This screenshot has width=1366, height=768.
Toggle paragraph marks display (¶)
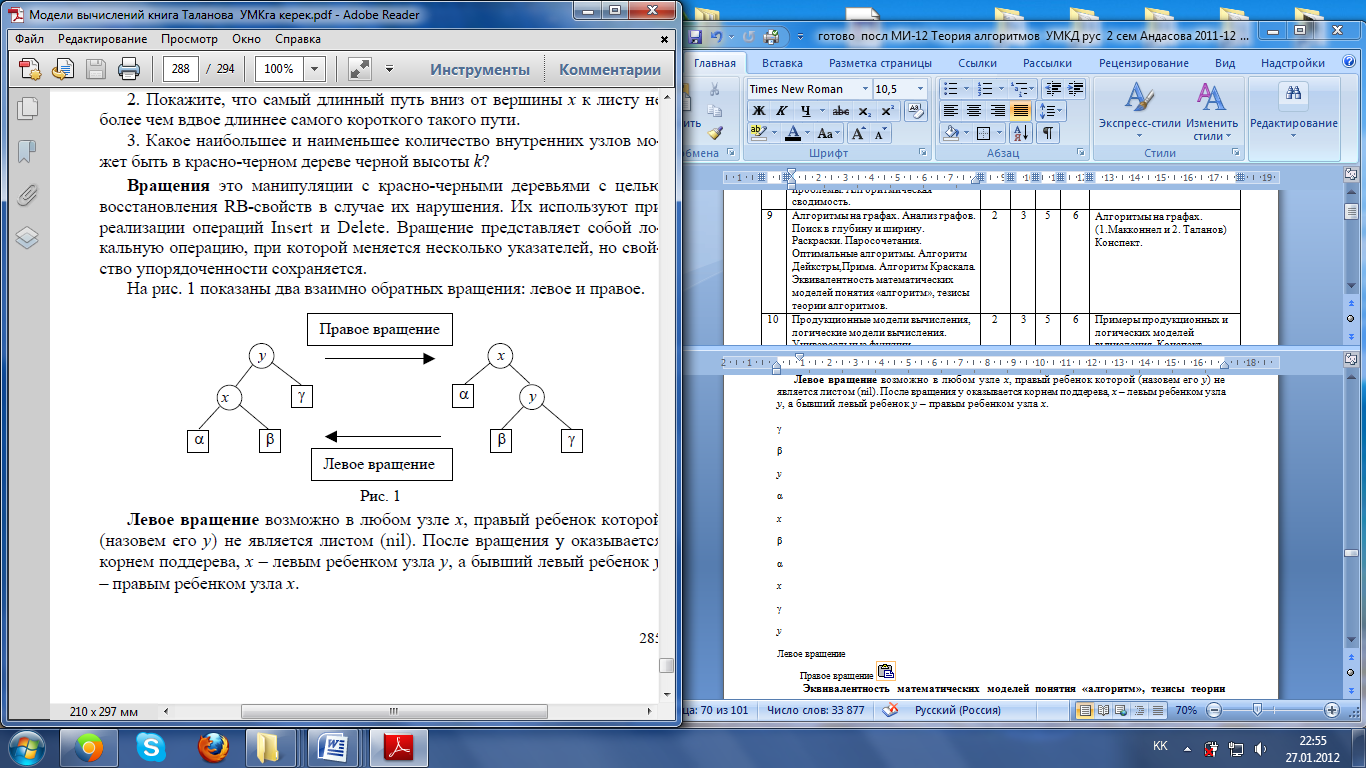coord(1047,133)
